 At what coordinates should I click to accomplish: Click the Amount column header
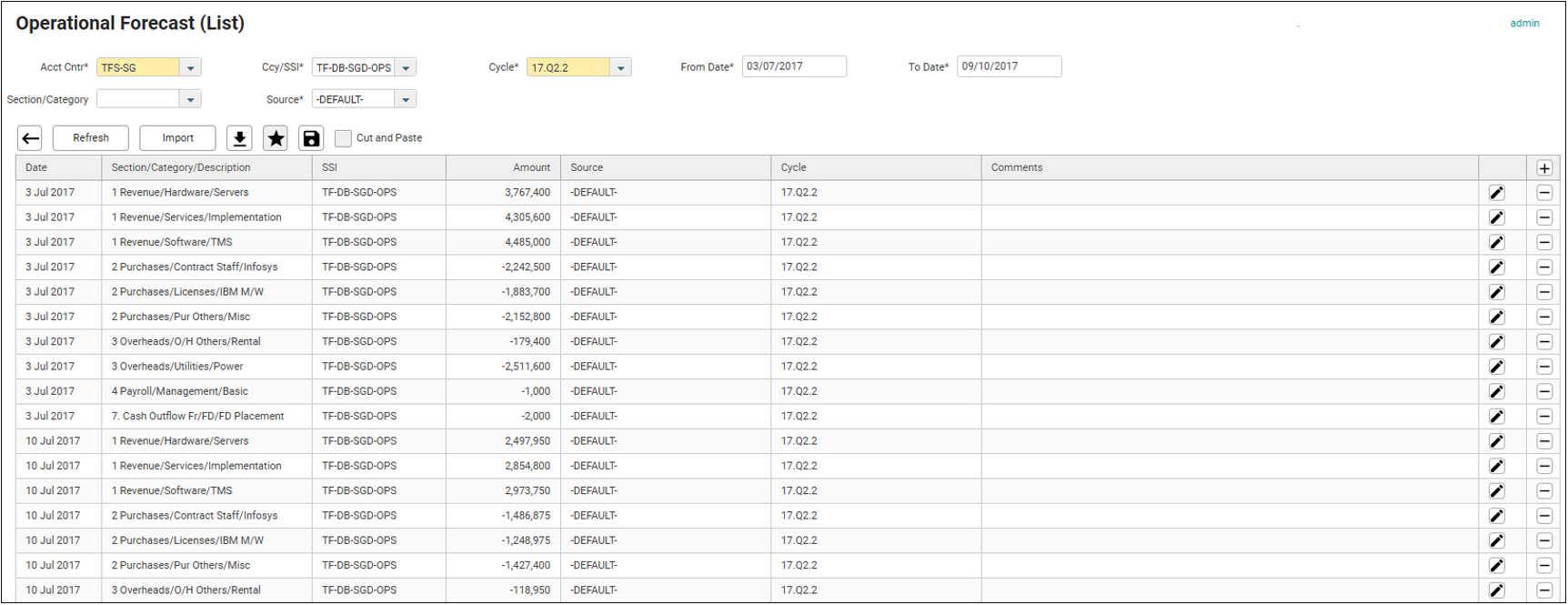[x=531, y=168]
